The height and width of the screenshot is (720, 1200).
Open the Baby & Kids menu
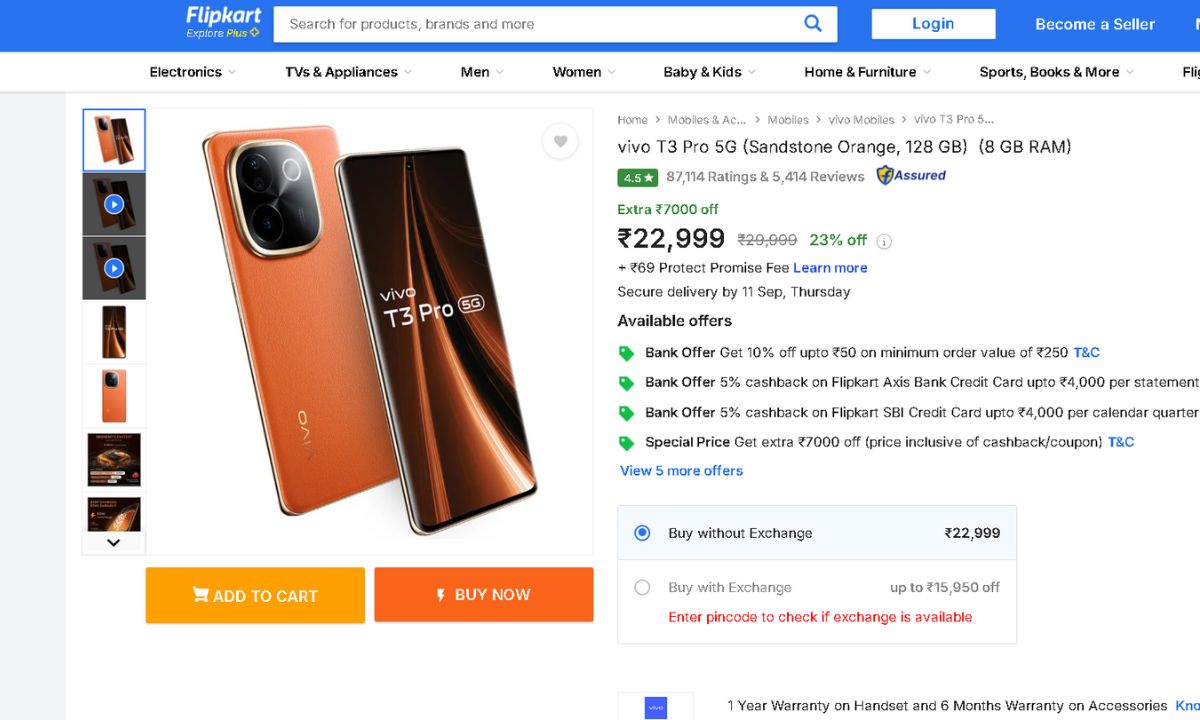coord(709,72)
